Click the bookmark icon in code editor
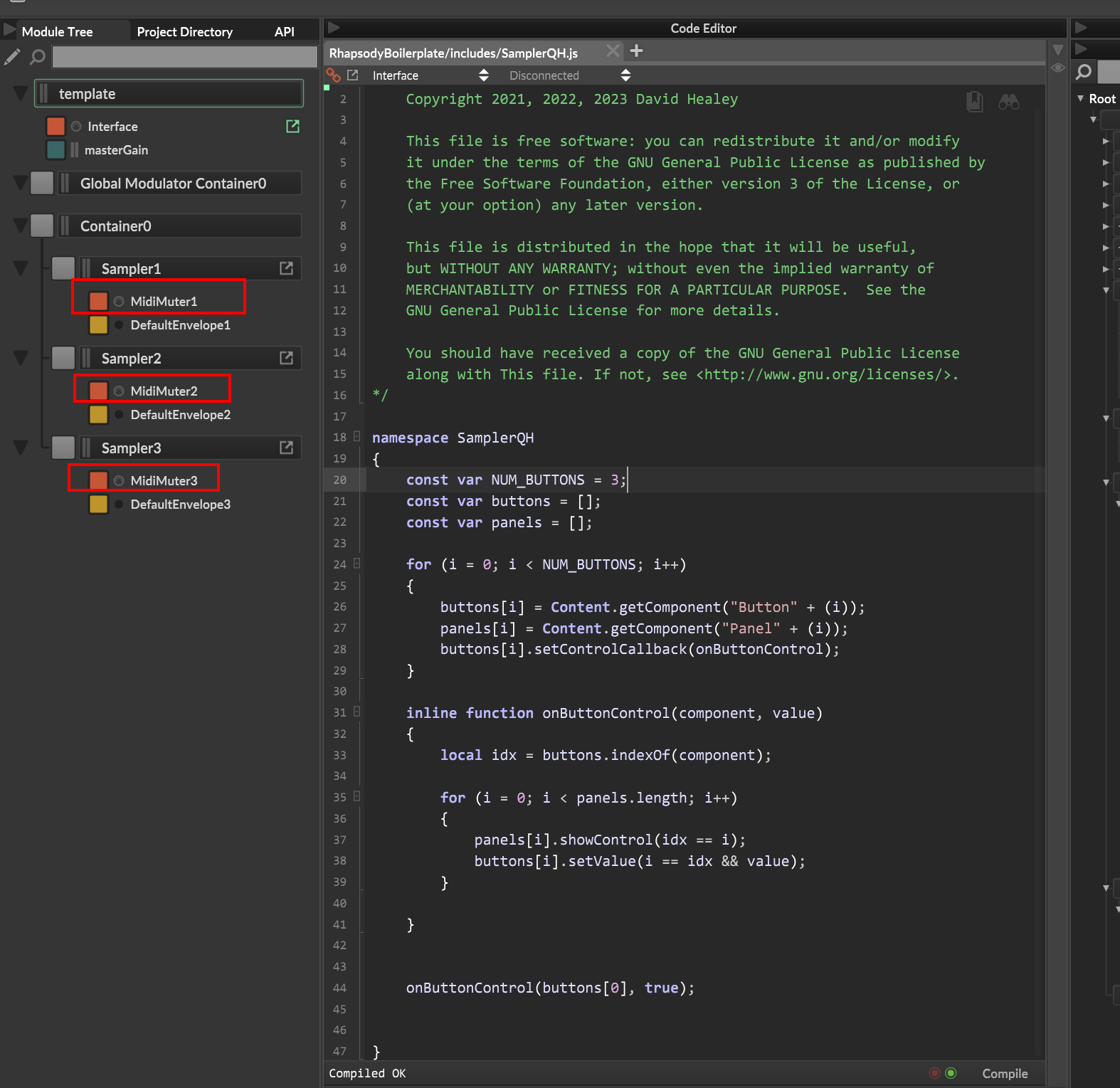This screenshot has height=1088, width=1120. click(974, 102)
